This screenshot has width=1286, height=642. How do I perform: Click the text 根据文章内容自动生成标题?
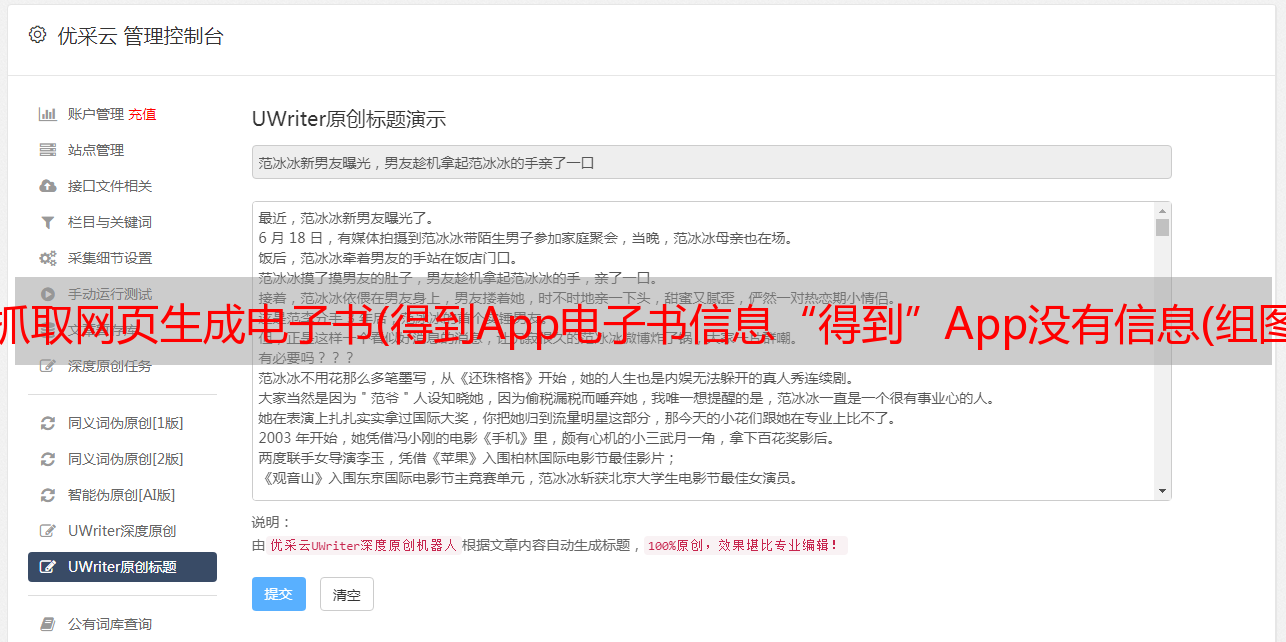[x=546, y=546]
